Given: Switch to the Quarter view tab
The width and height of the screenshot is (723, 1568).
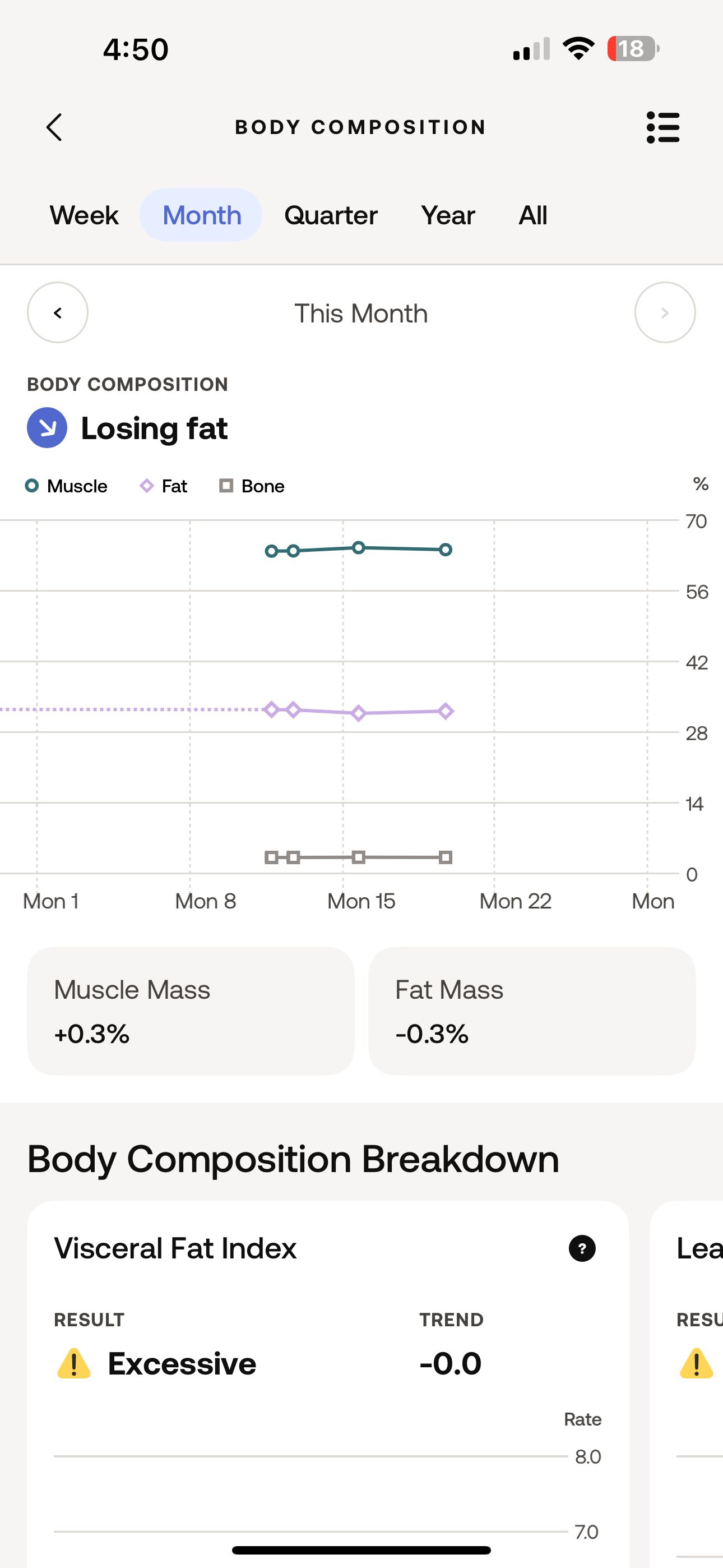Looking at the screenshot, I should click(x=331, y=215).
